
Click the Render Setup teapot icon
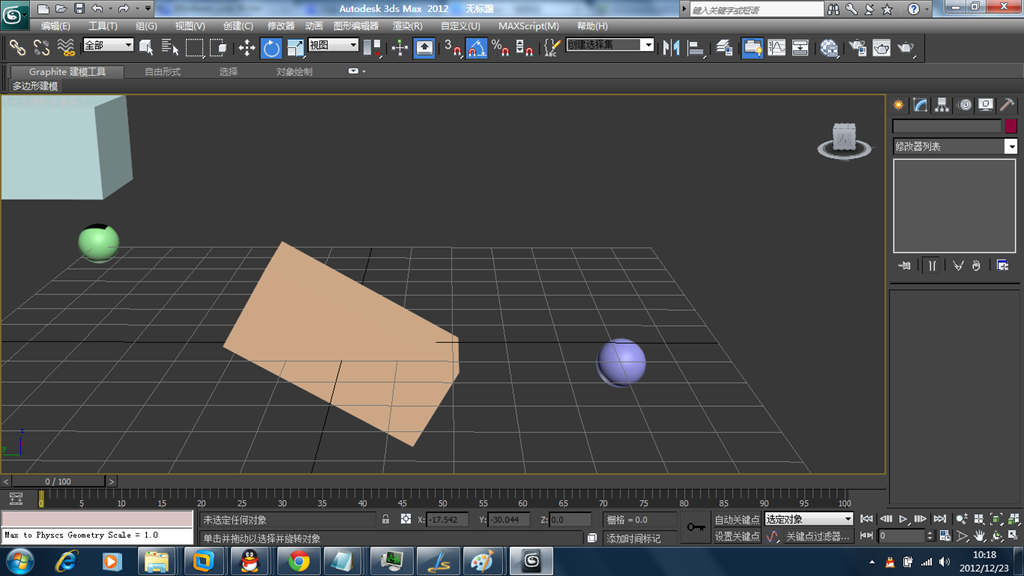[857, 47]
